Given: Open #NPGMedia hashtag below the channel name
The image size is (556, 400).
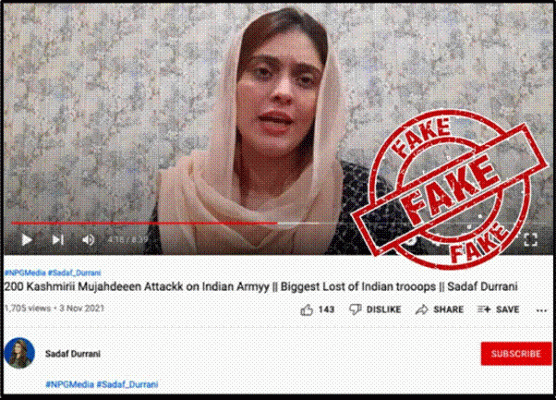Looking at the screenshot, I should tap(70, 384).
